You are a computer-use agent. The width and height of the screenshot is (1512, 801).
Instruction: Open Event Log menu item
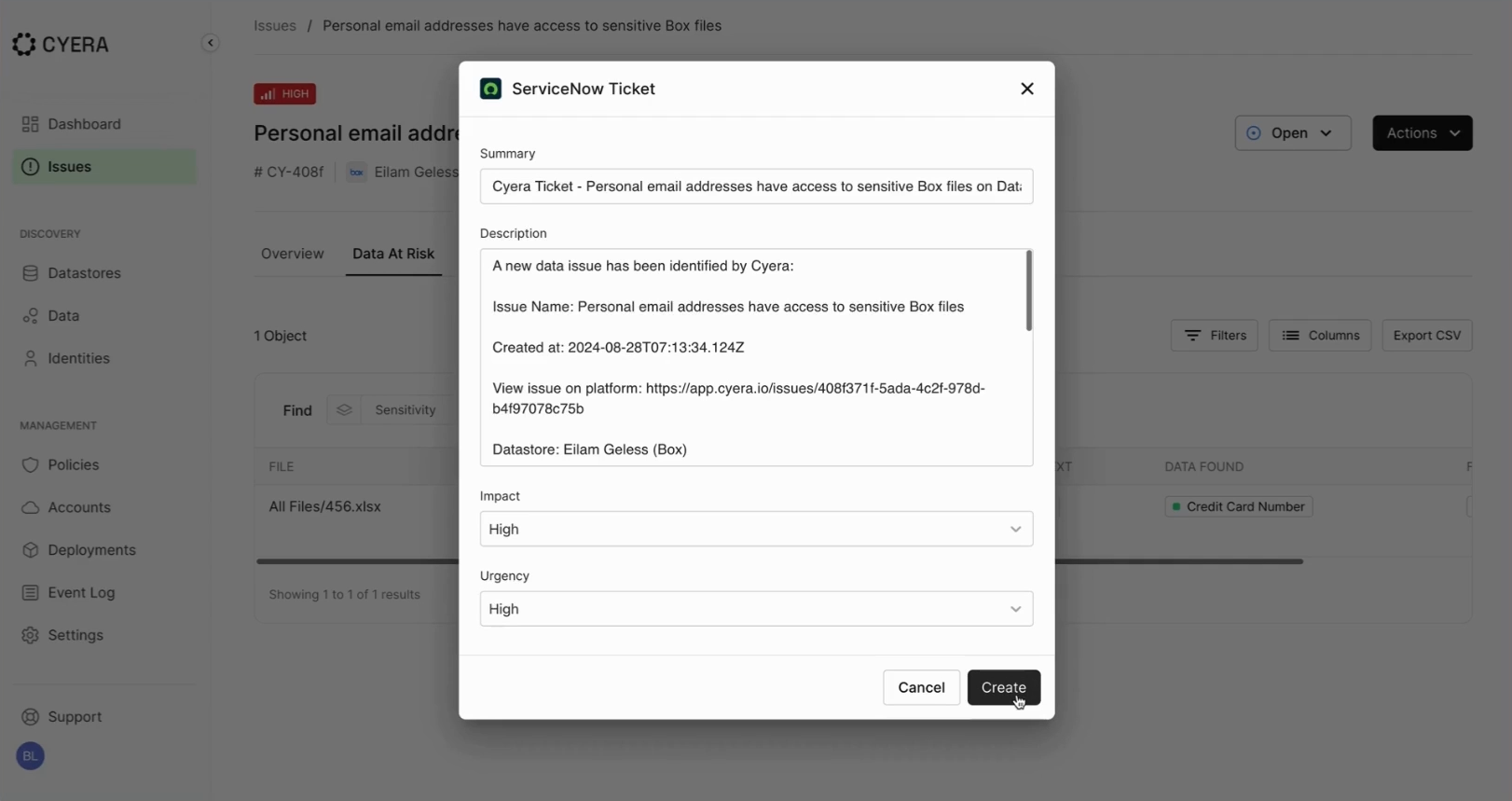click(x=104, y=592)
